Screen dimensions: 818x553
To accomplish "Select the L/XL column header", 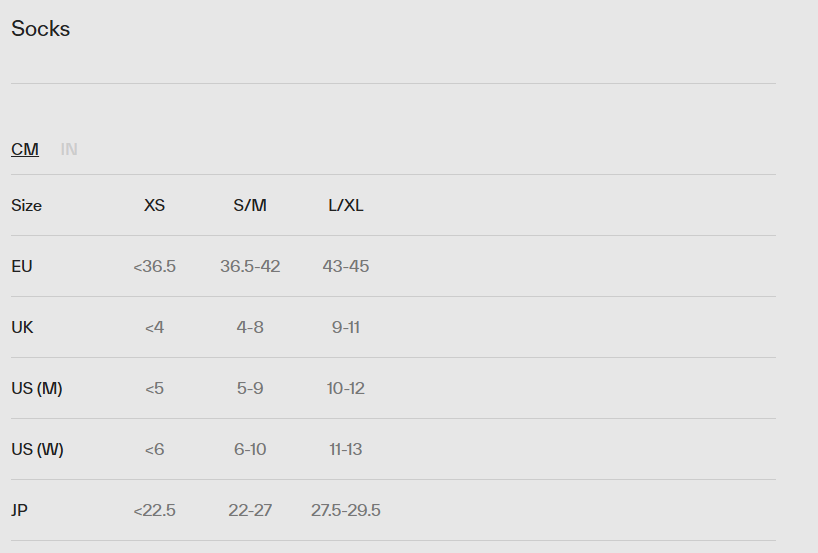I will tap(346, 205).
